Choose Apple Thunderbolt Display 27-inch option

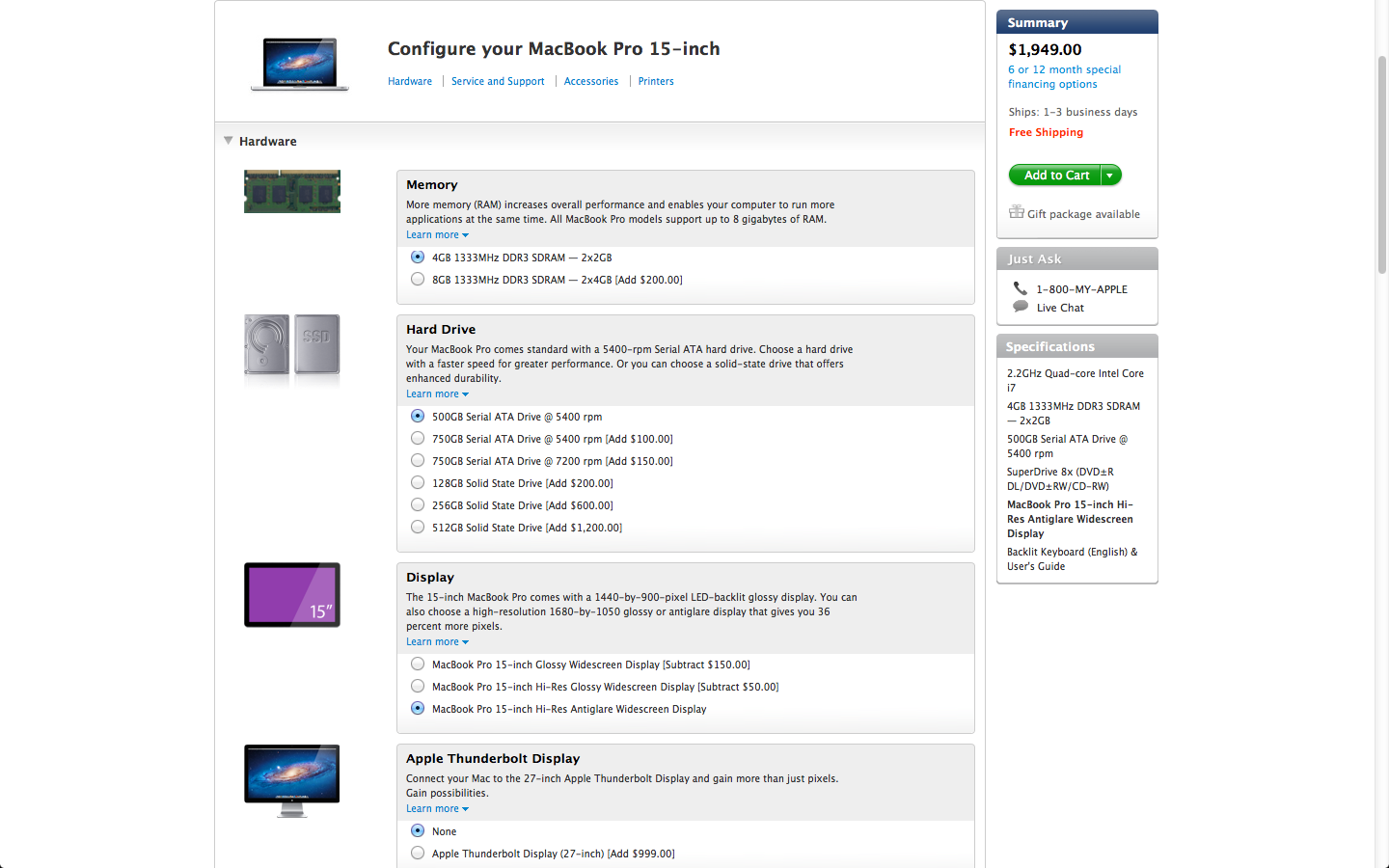418,854
